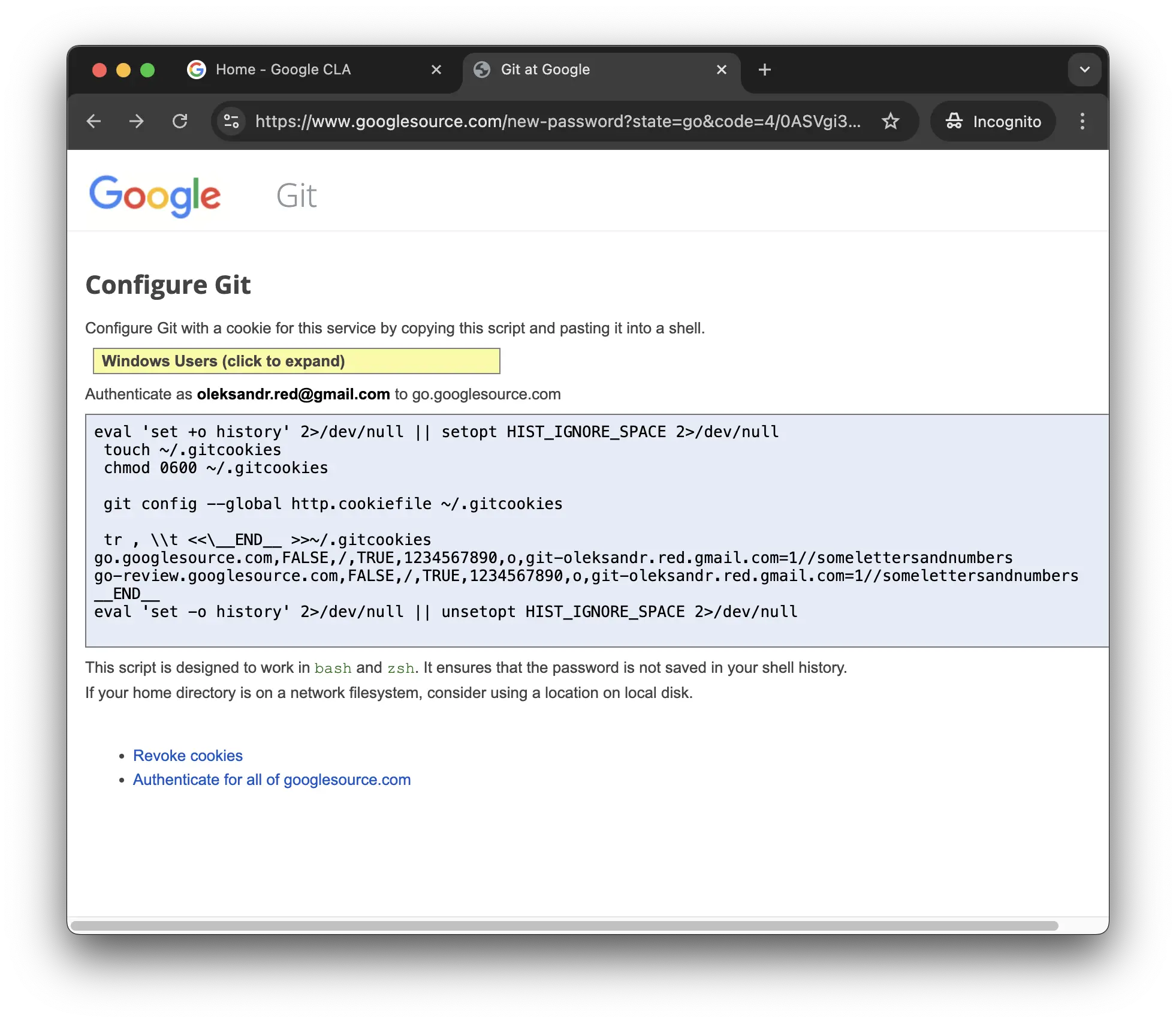
Task: Click the back navigation arrow
Action: click(x=94, y=121)
